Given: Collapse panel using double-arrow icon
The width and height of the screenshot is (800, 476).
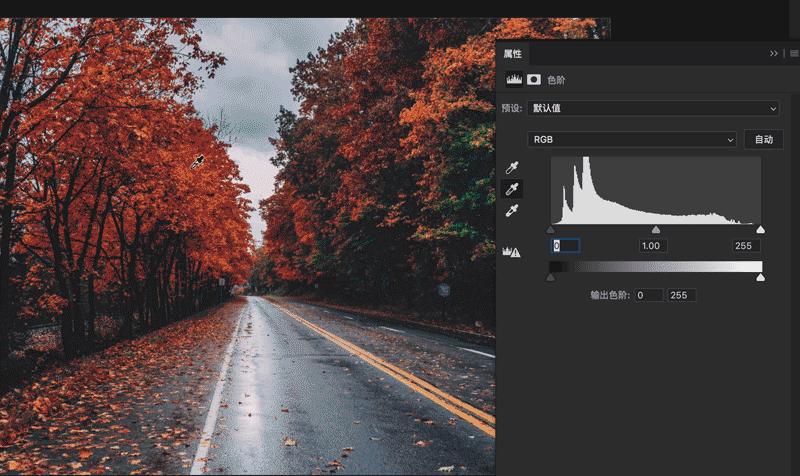Looking at the screenshot, I should [x=774, y=53].
